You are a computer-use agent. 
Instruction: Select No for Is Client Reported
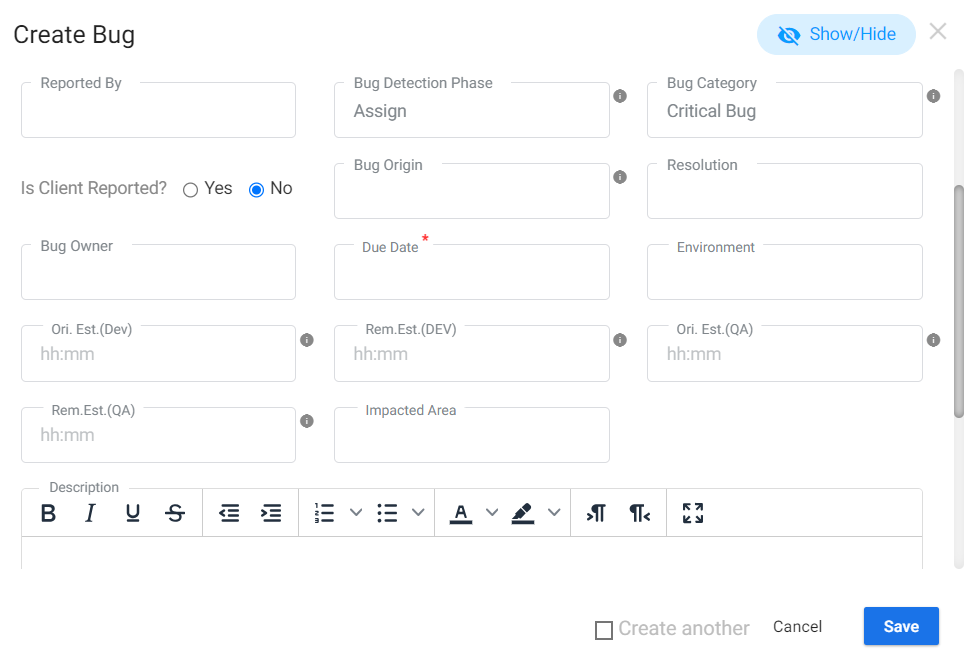pyautogui.click(x=256, y=190)
